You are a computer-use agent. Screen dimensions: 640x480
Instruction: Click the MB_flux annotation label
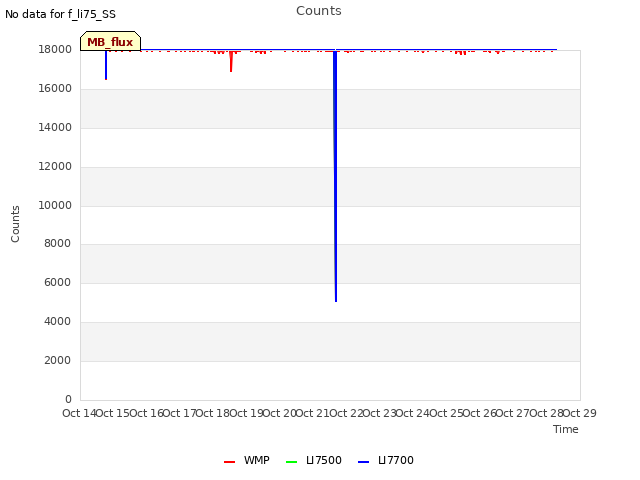(x=110, y=42)
